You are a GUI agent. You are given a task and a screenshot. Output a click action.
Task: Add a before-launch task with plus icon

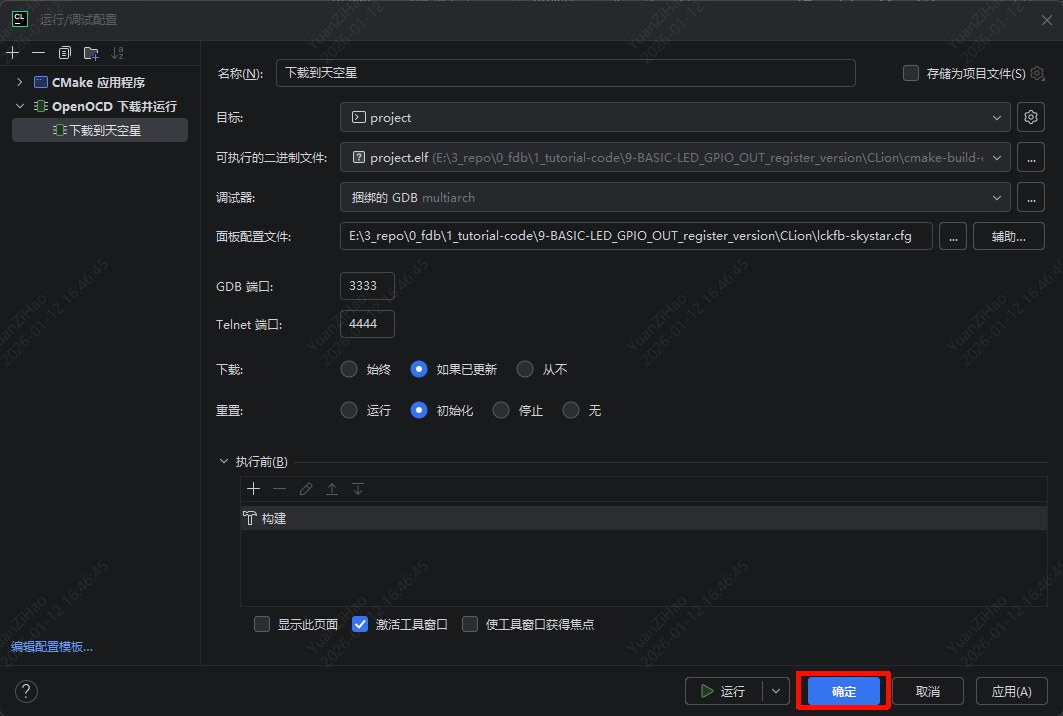pos(254,489)
